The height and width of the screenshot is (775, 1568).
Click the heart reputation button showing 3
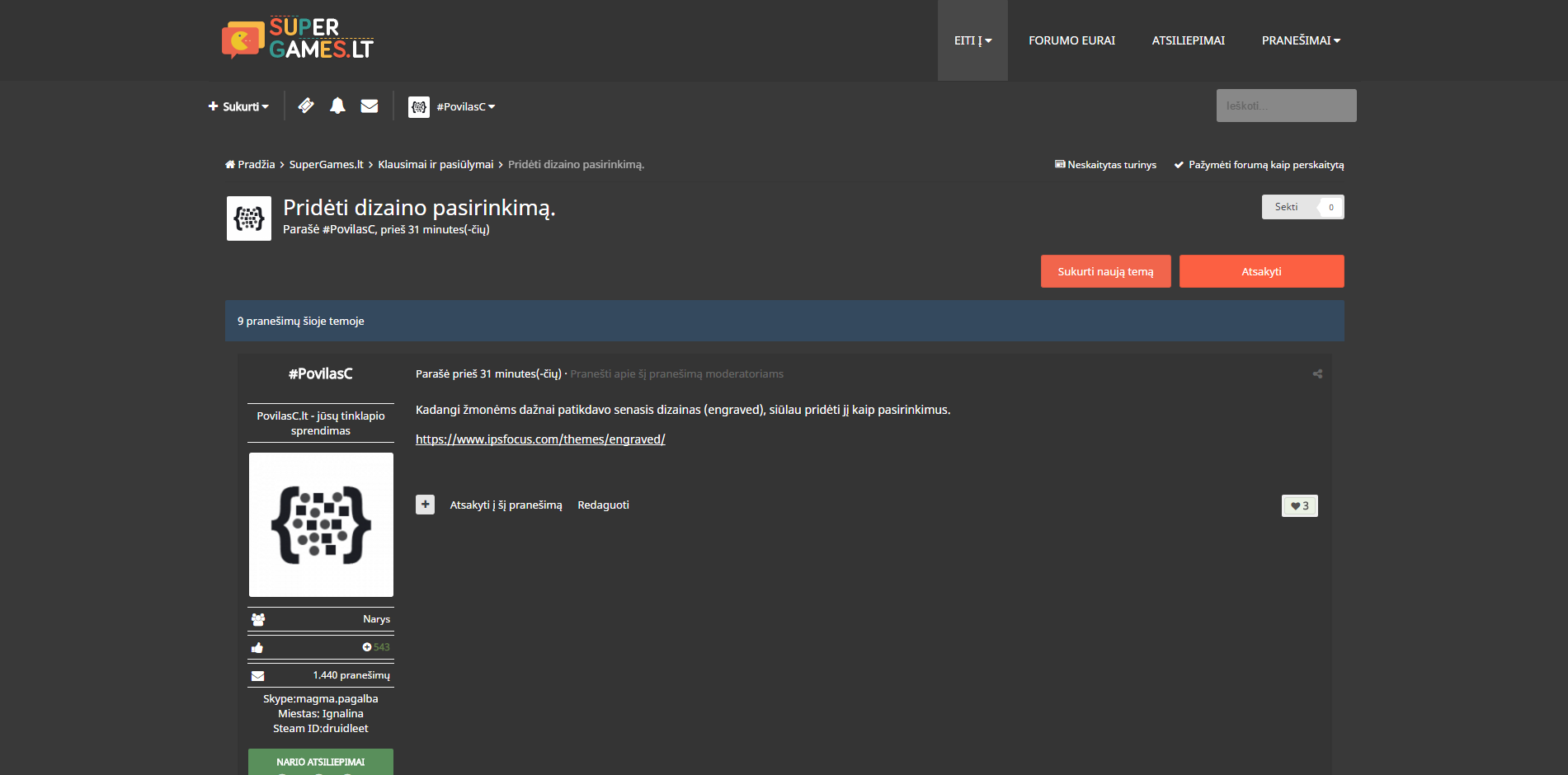click(1300, 505)
